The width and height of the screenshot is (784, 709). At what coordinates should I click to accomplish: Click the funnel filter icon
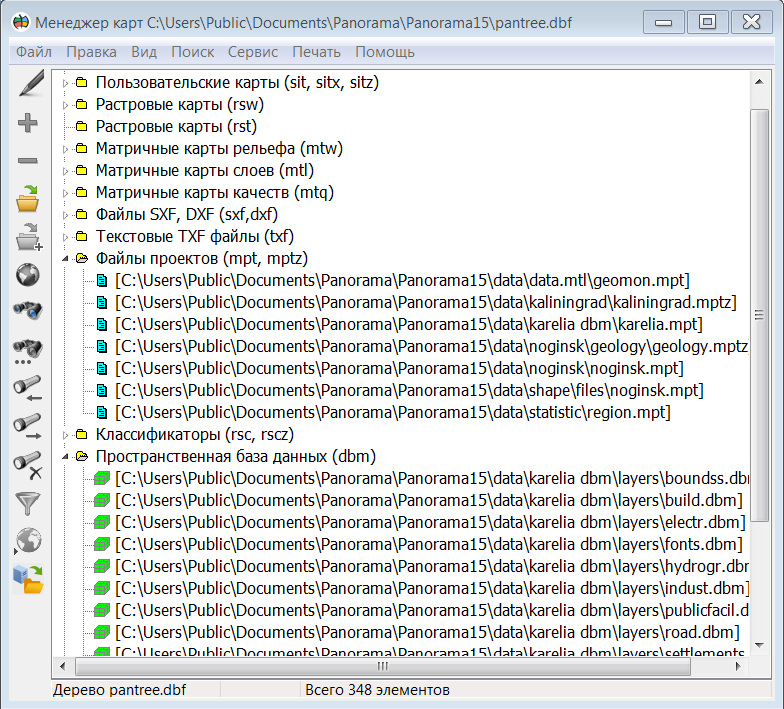click(27, 502)
